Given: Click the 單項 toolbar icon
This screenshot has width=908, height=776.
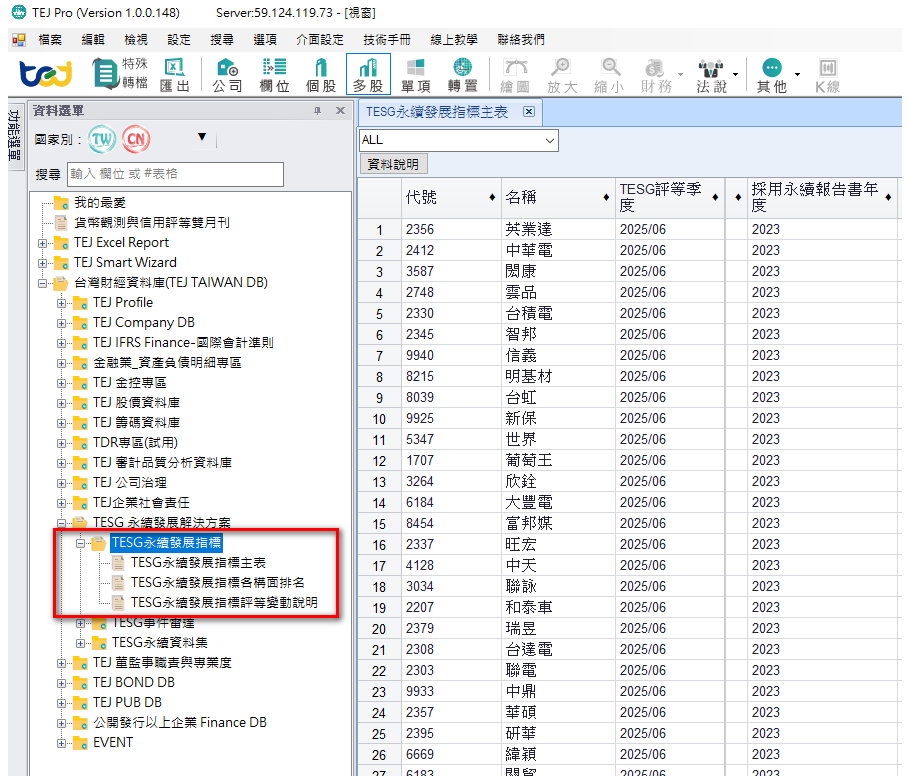Looking at the screenshot, I should [x=416, y=75].
